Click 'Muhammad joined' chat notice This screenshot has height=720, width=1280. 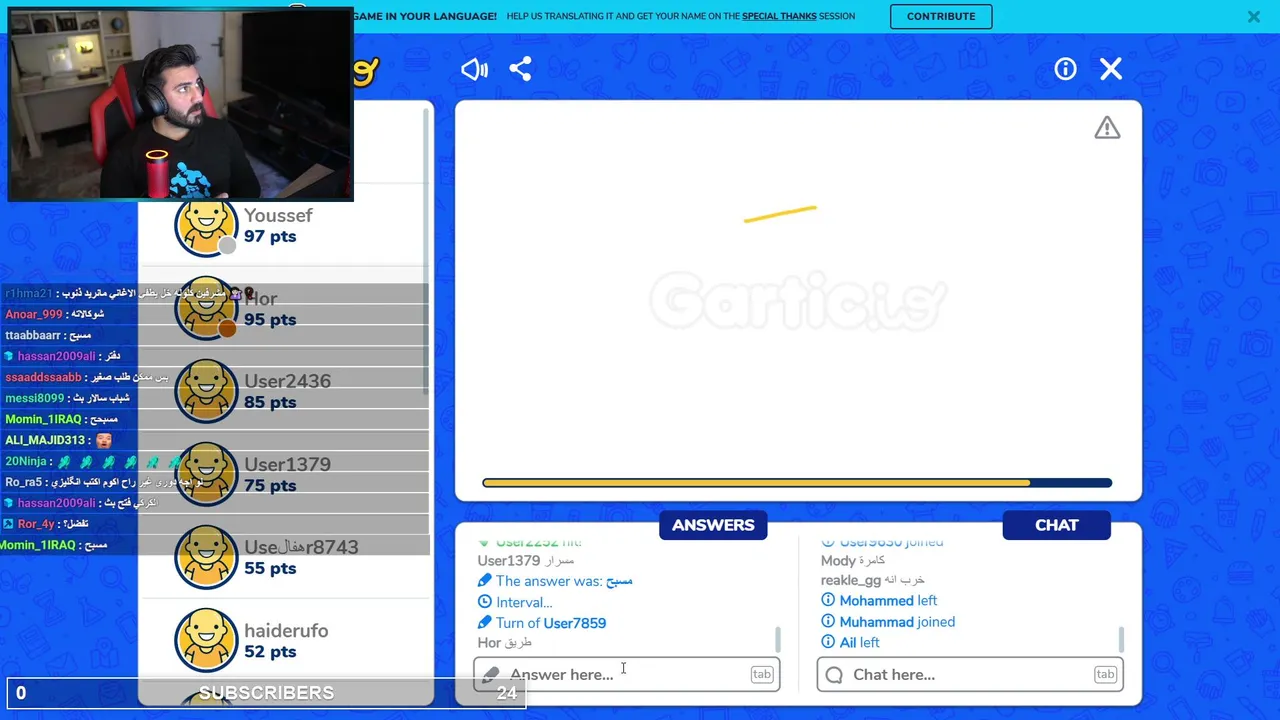(x=888, y=622)
